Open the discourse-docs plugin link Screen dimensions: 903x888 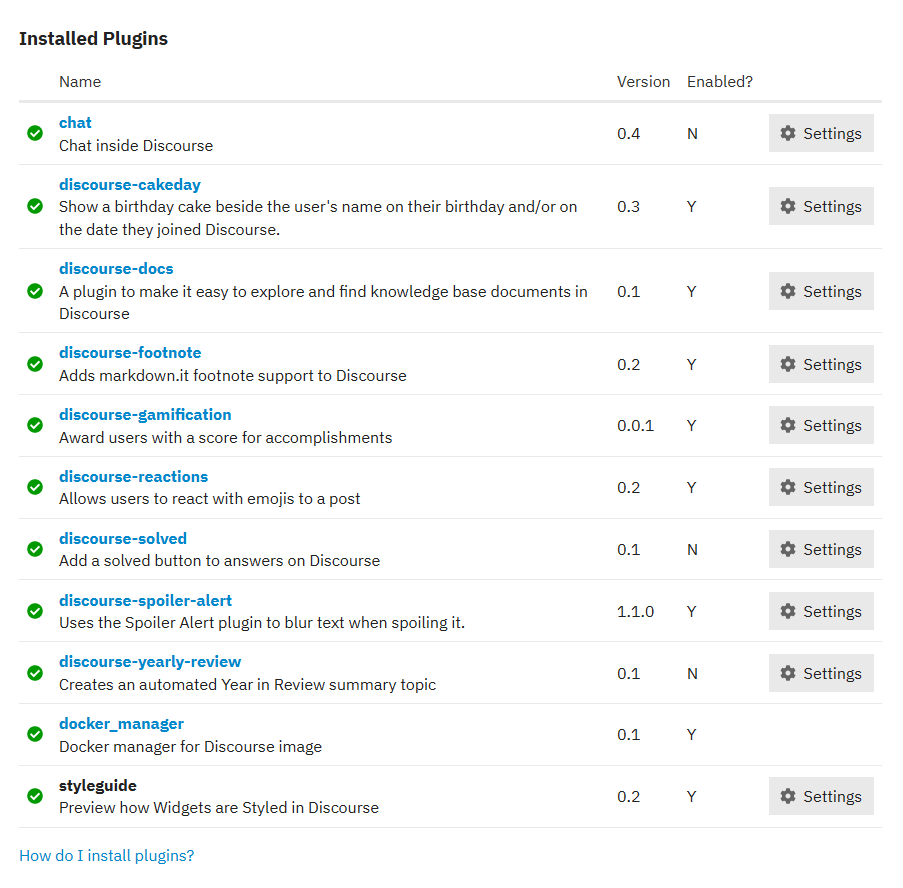pyautogui.click(x=116, y=268)
